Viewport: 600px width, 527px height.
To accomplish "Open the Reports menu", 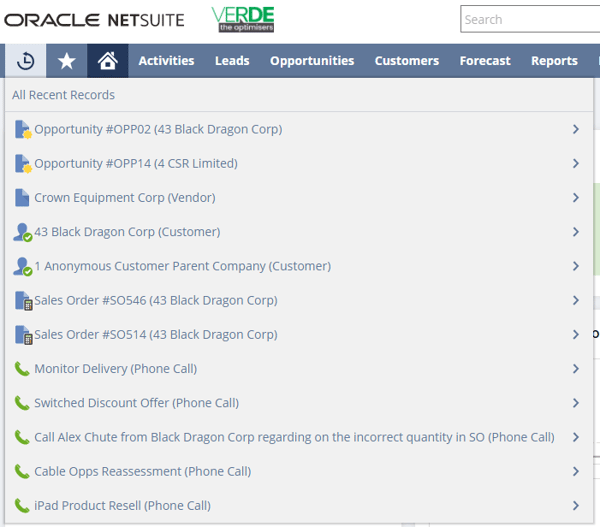I will pyautogui.click(x=554, y=61).
